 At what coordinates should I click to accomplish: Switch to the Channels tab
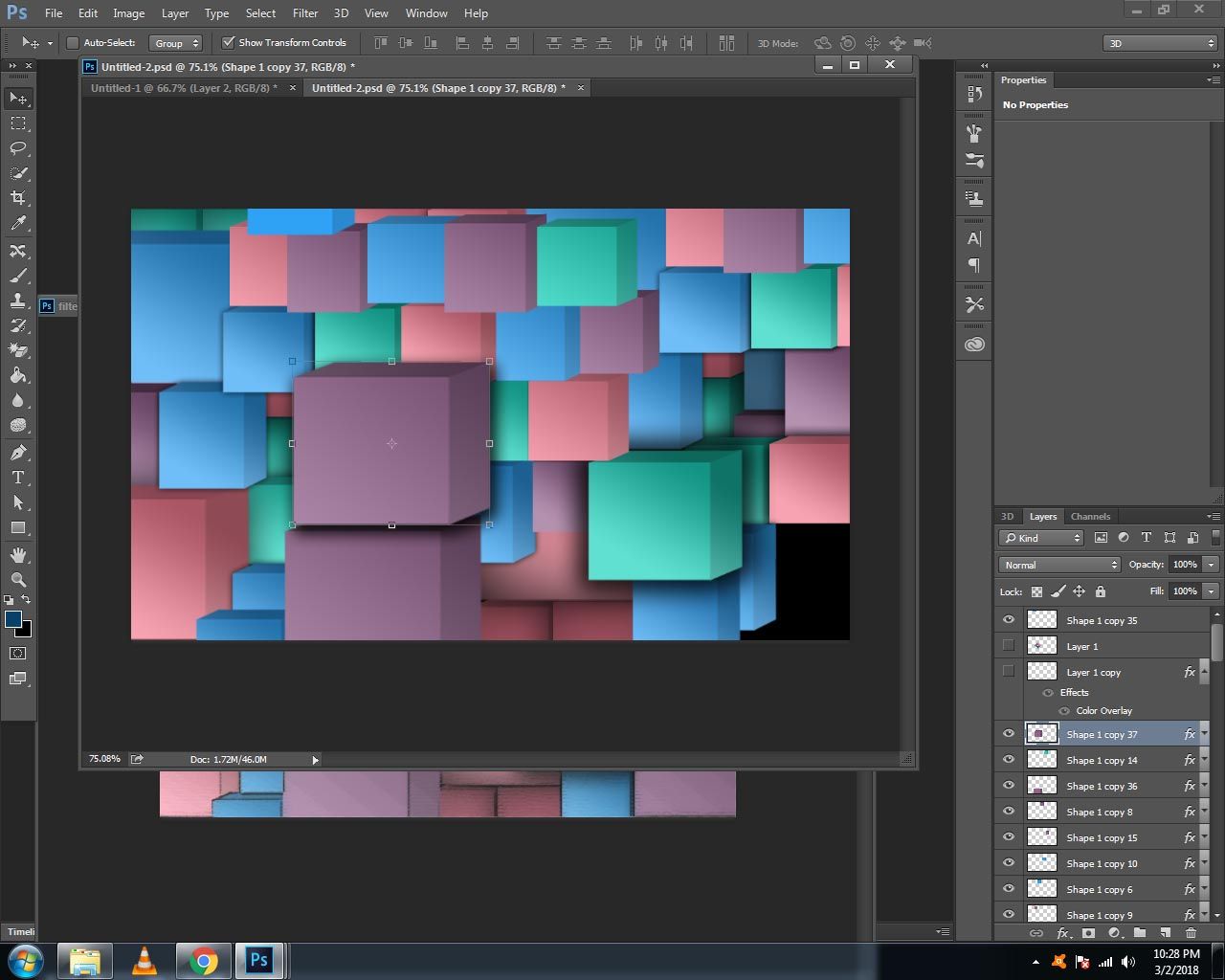(1090, 517)
